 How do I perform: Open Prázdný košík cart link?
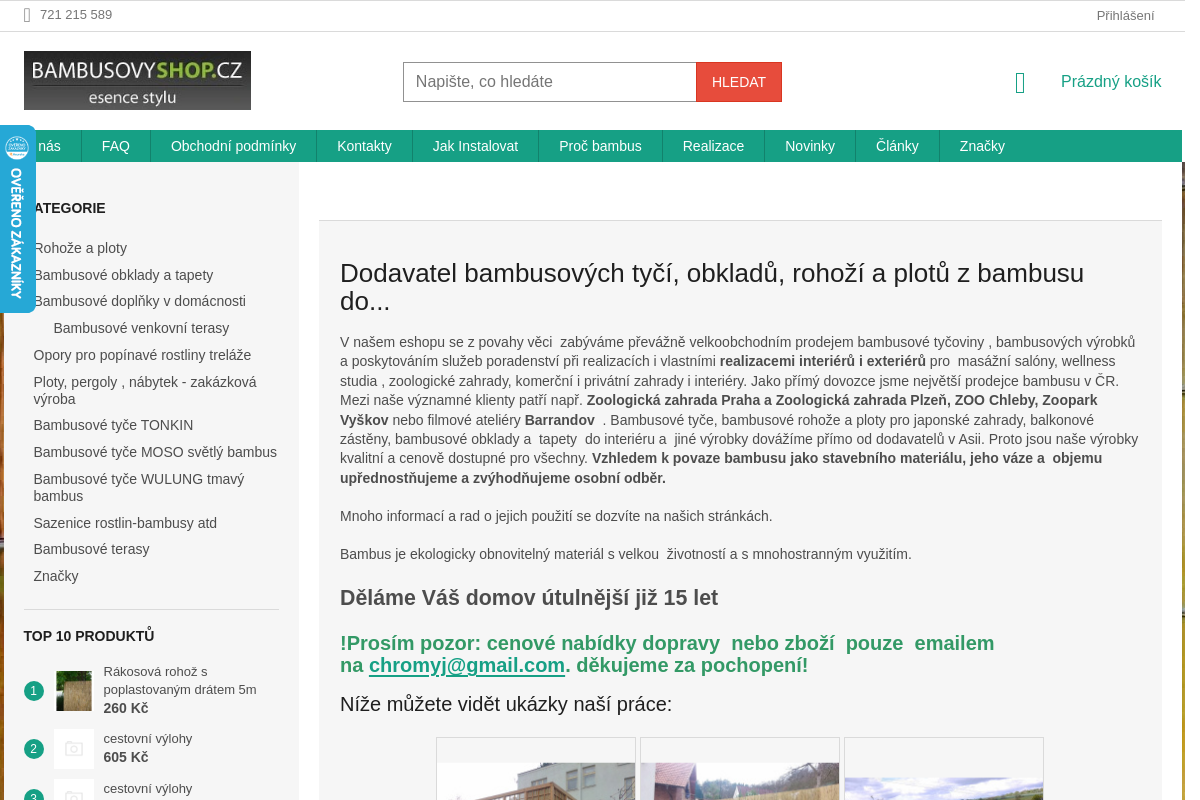point(1111,82)
